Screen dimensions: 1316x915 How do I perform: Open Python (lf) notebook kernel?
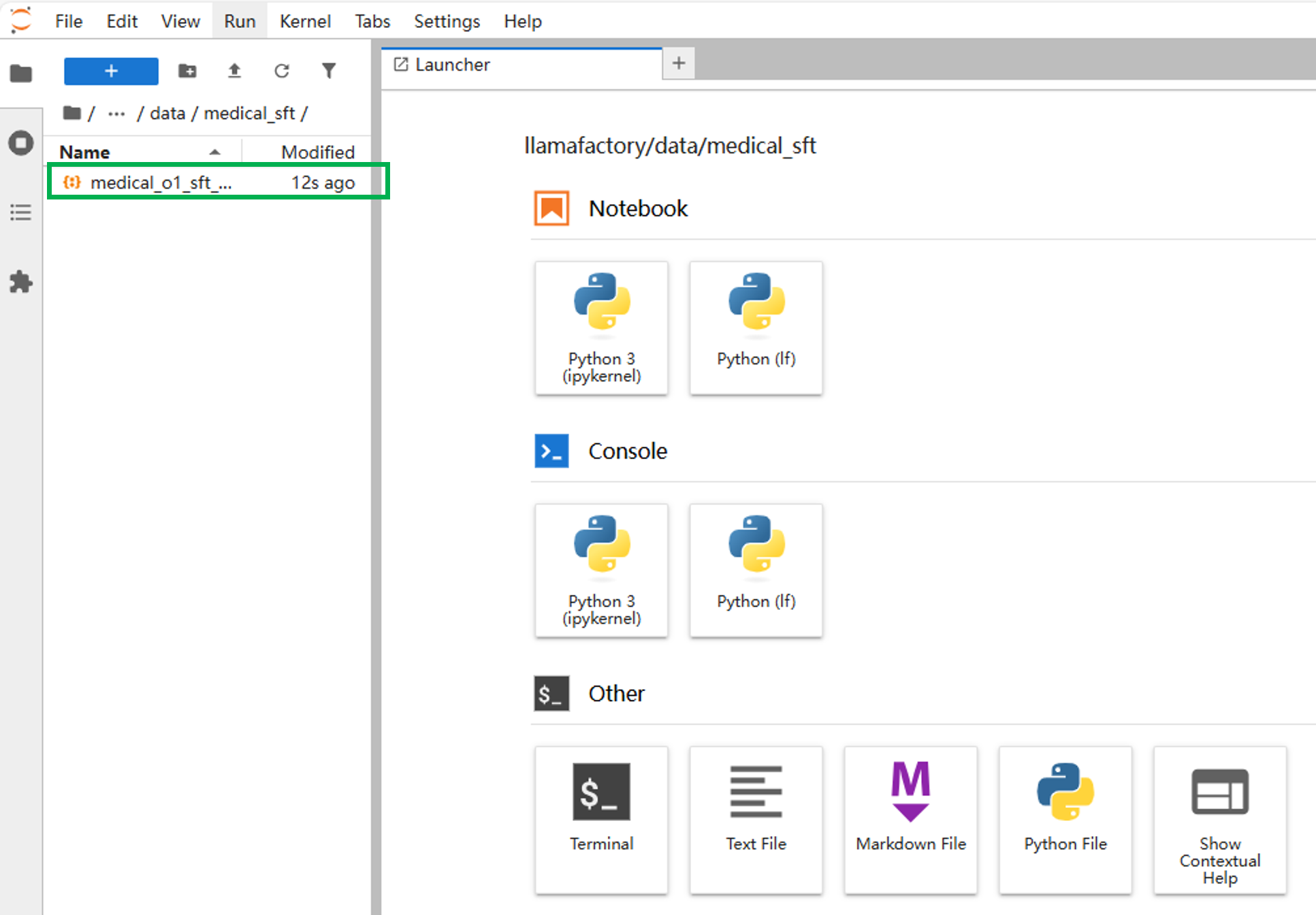(x=756, y=327)
